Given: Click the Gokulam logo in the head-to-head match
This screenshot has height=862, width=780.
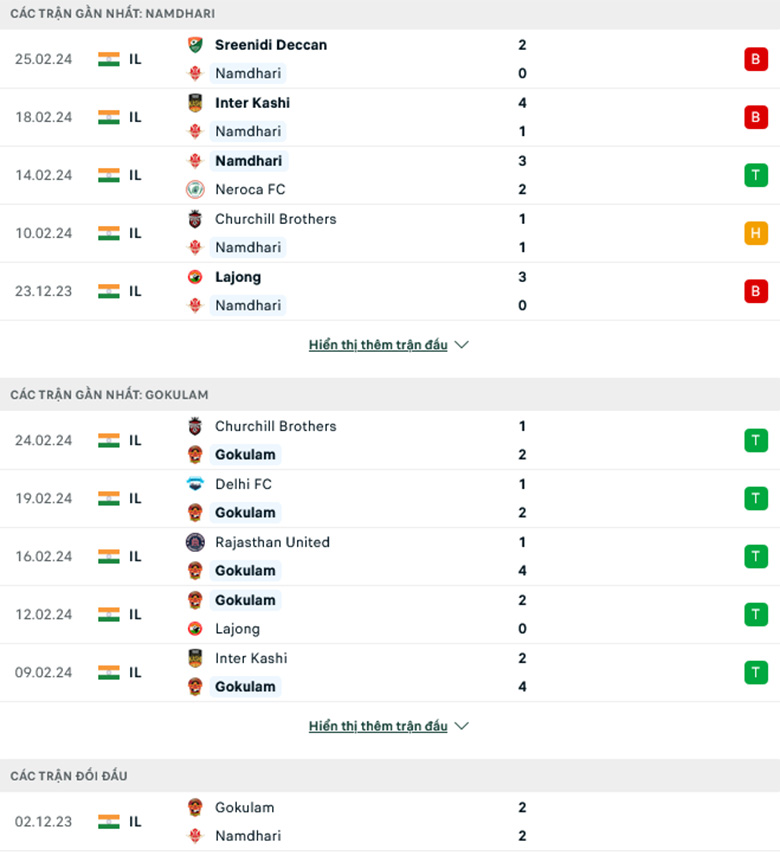Looking at the screenshot, I should [x=195, y=808].
